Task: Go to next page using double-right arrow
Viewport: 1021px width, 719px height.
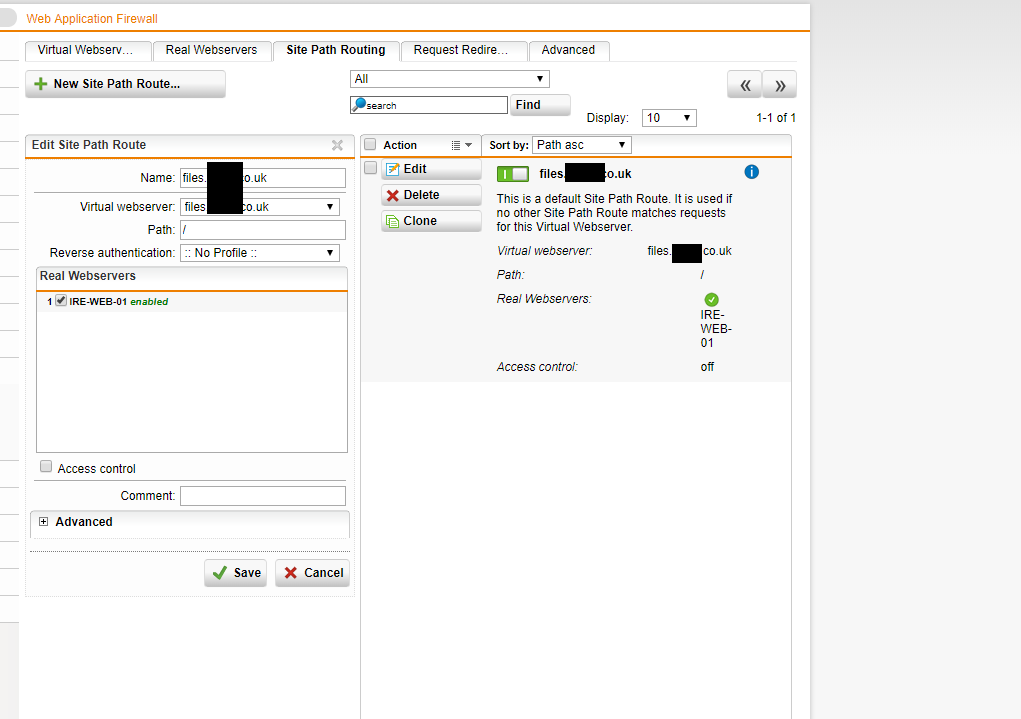Action: pos(780,85)
